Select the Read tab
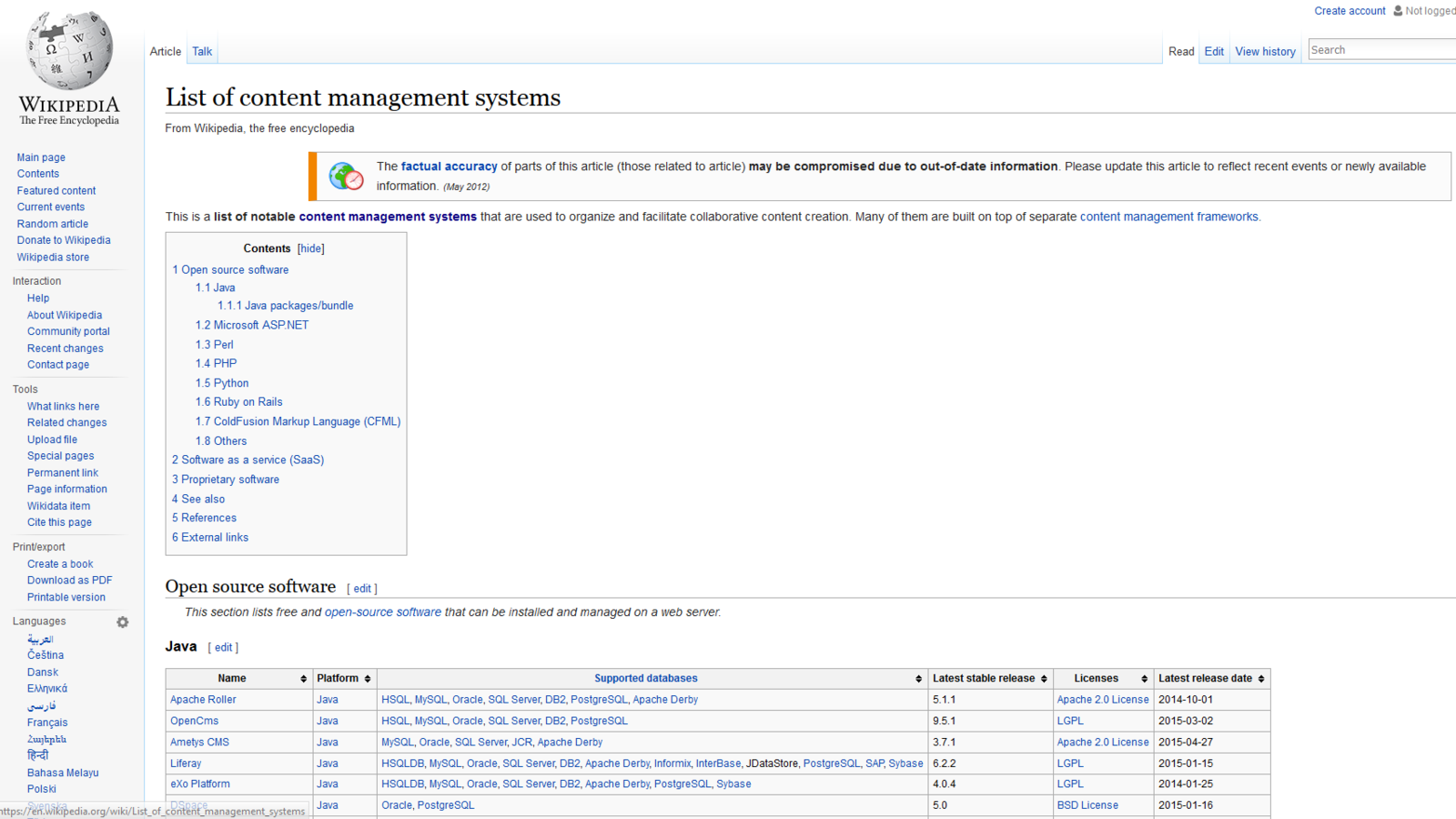This screenshot has height=819, width=1456. coord(1181,52)
